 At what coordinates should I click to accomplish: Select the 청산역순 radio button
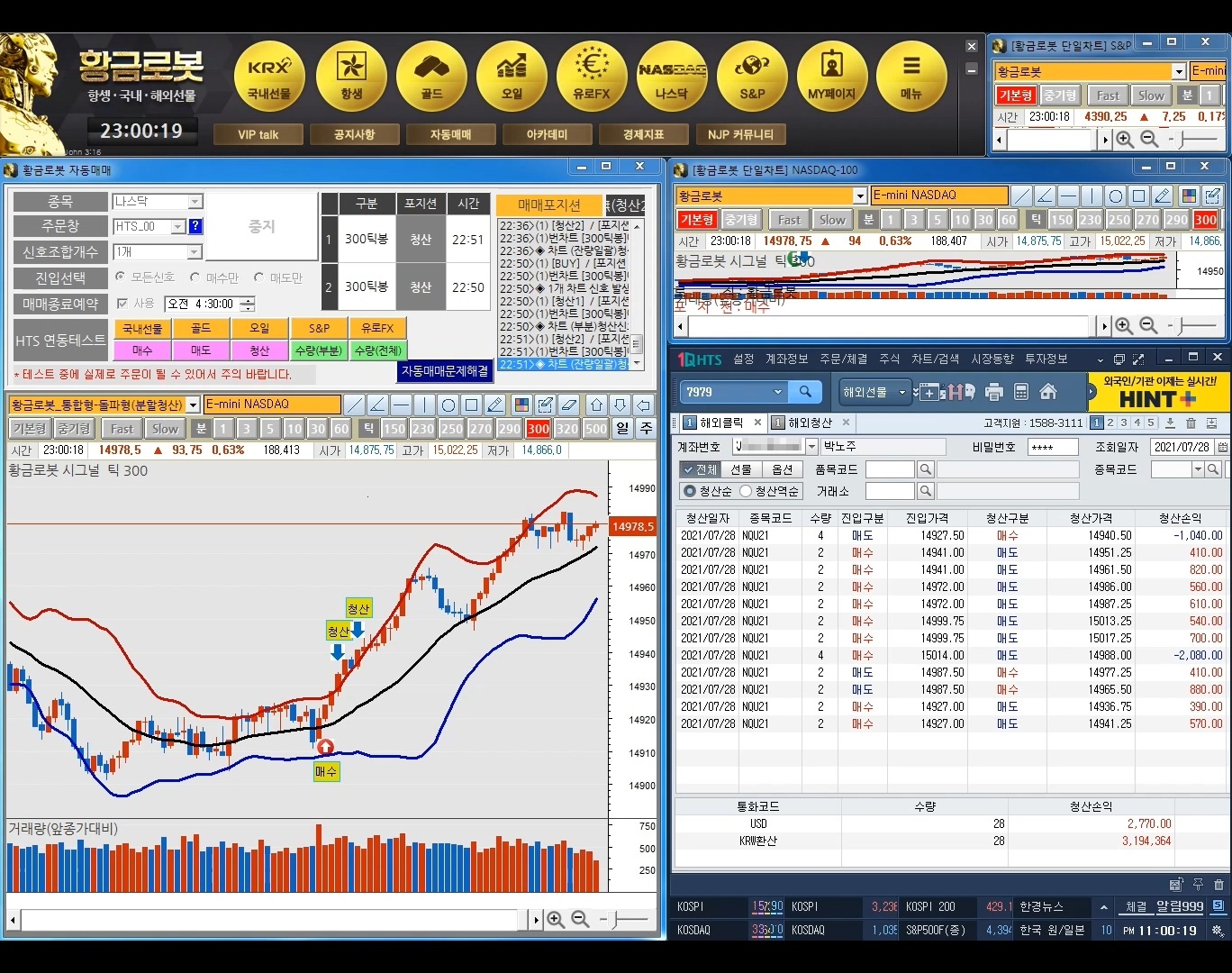746,491
